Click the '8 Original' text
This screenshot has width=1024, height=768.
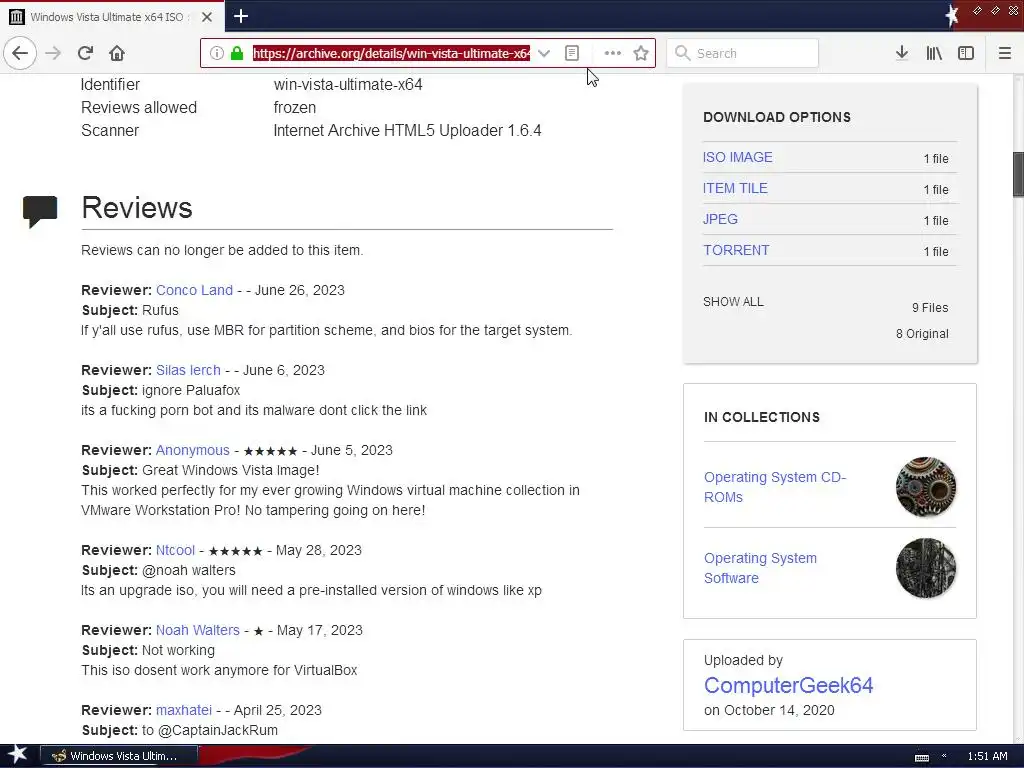(922, 334)
